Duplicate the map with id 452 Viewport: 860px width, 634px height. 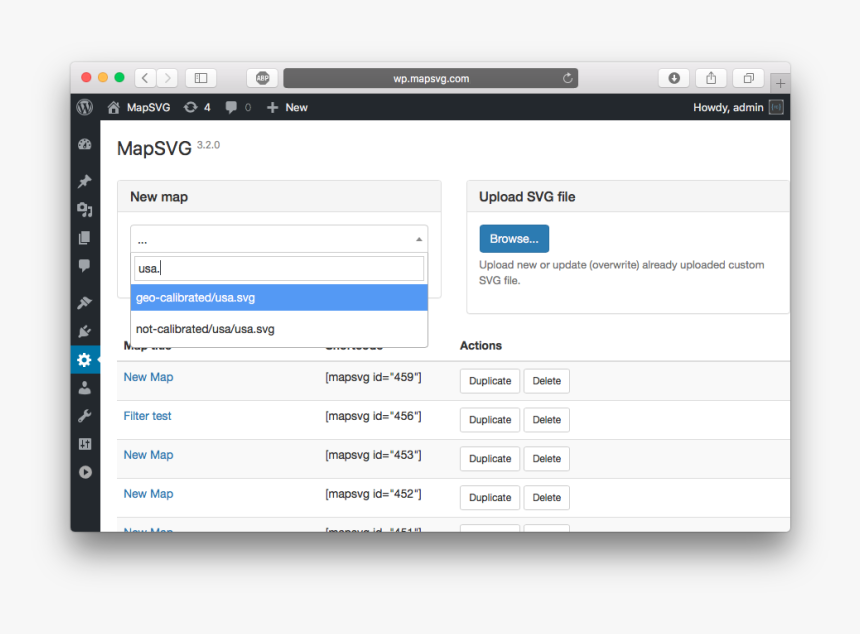[x=490, y=497]
